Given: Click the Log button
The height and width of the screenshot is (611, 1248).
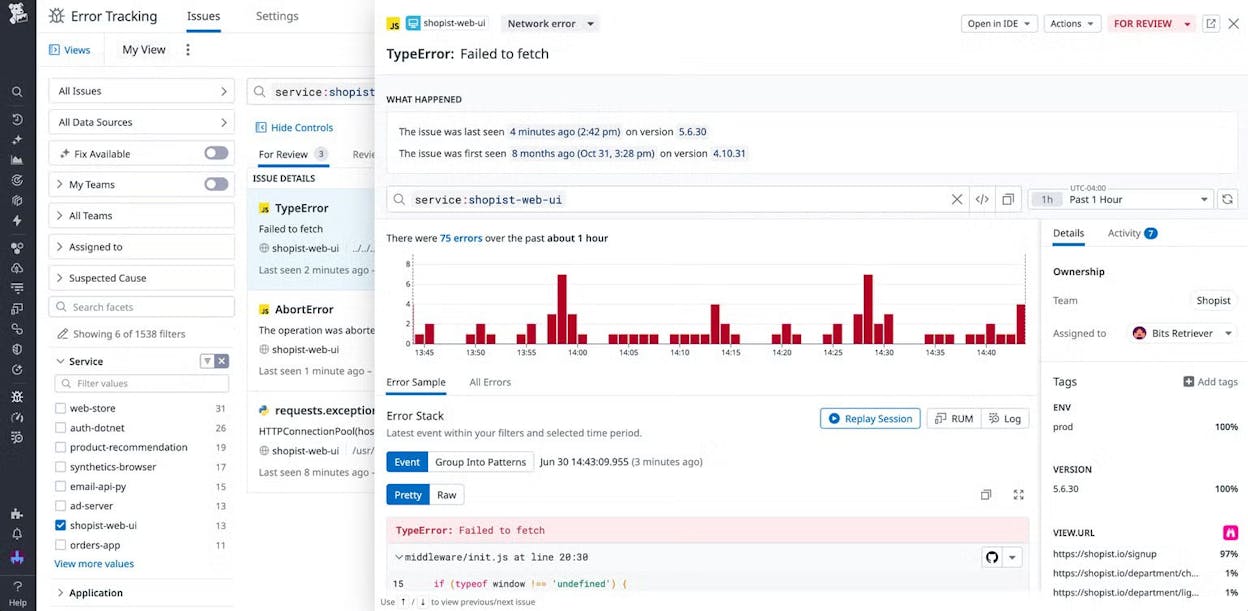Looking at the screenshot, I should click(x=1005, y=419).
